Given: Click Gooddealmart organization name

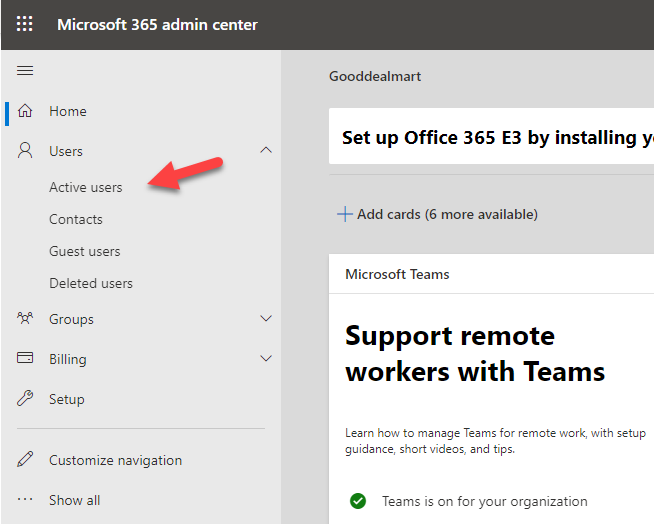Looking at the screenshot, I should [375, 76].
